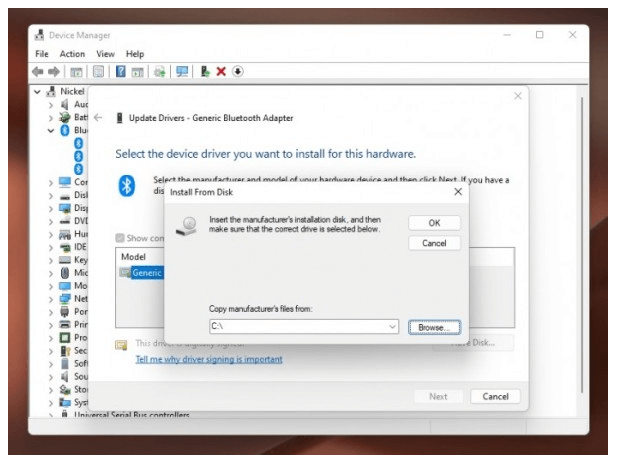The image size is (620, 463).
Task: Select the Computer category icon in tree
Action: [x=64, y=182]
